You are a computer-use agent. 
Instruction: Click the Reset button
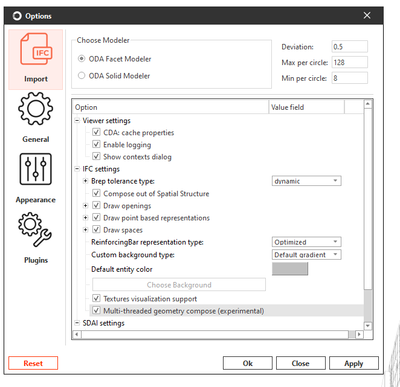tap(33, 363)
